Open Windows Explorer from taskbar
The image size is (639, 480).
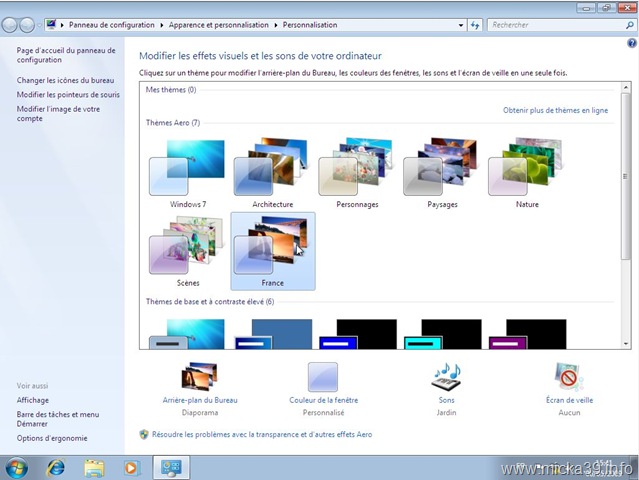point(94,468)
